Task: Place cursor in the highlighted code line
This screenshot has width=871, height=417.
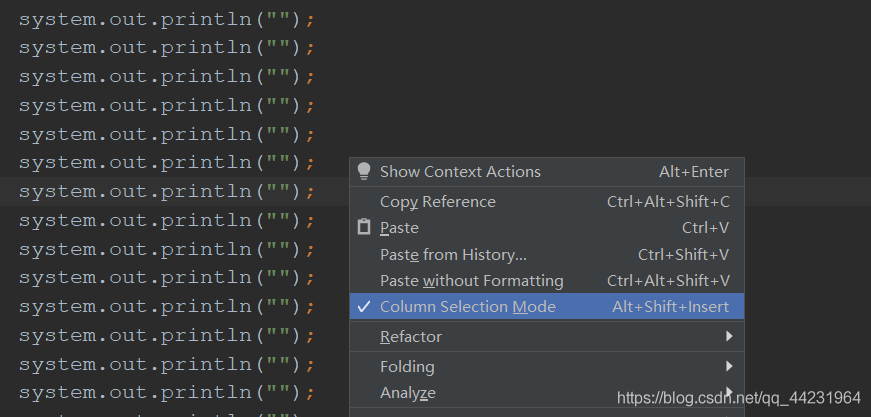Action: [167, 192]
